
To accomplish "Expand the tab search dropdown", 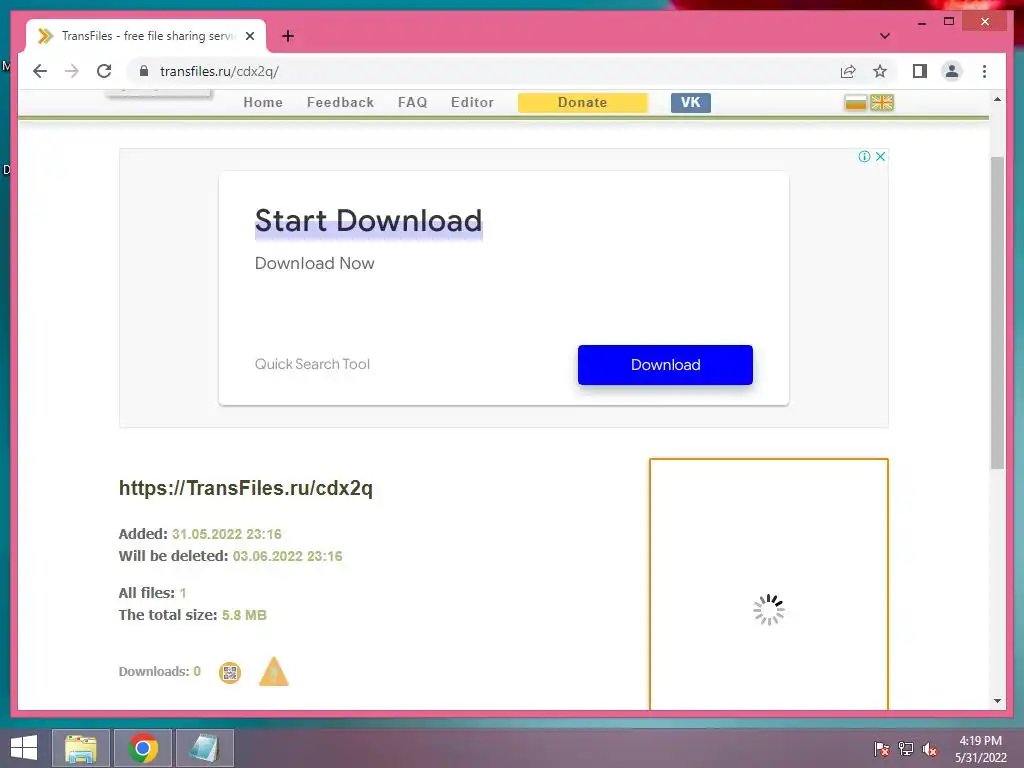I will pos(884,36).
